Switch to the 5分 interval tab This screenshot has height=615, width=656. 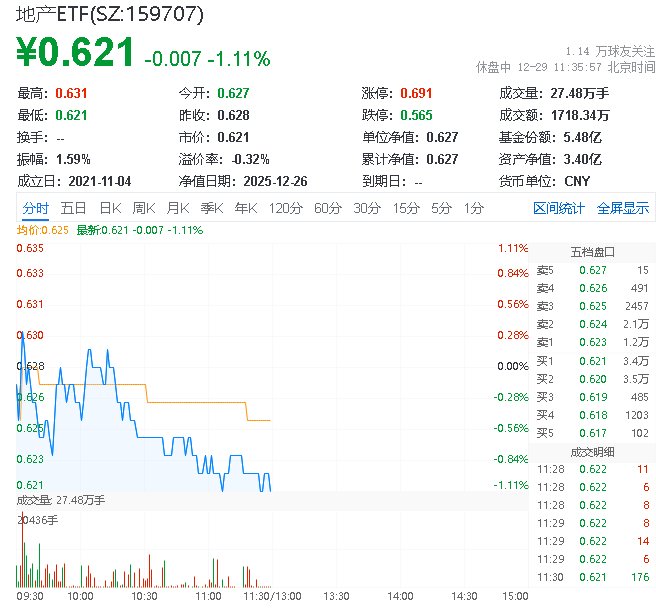pyautogui.click(x=441, y=208)
